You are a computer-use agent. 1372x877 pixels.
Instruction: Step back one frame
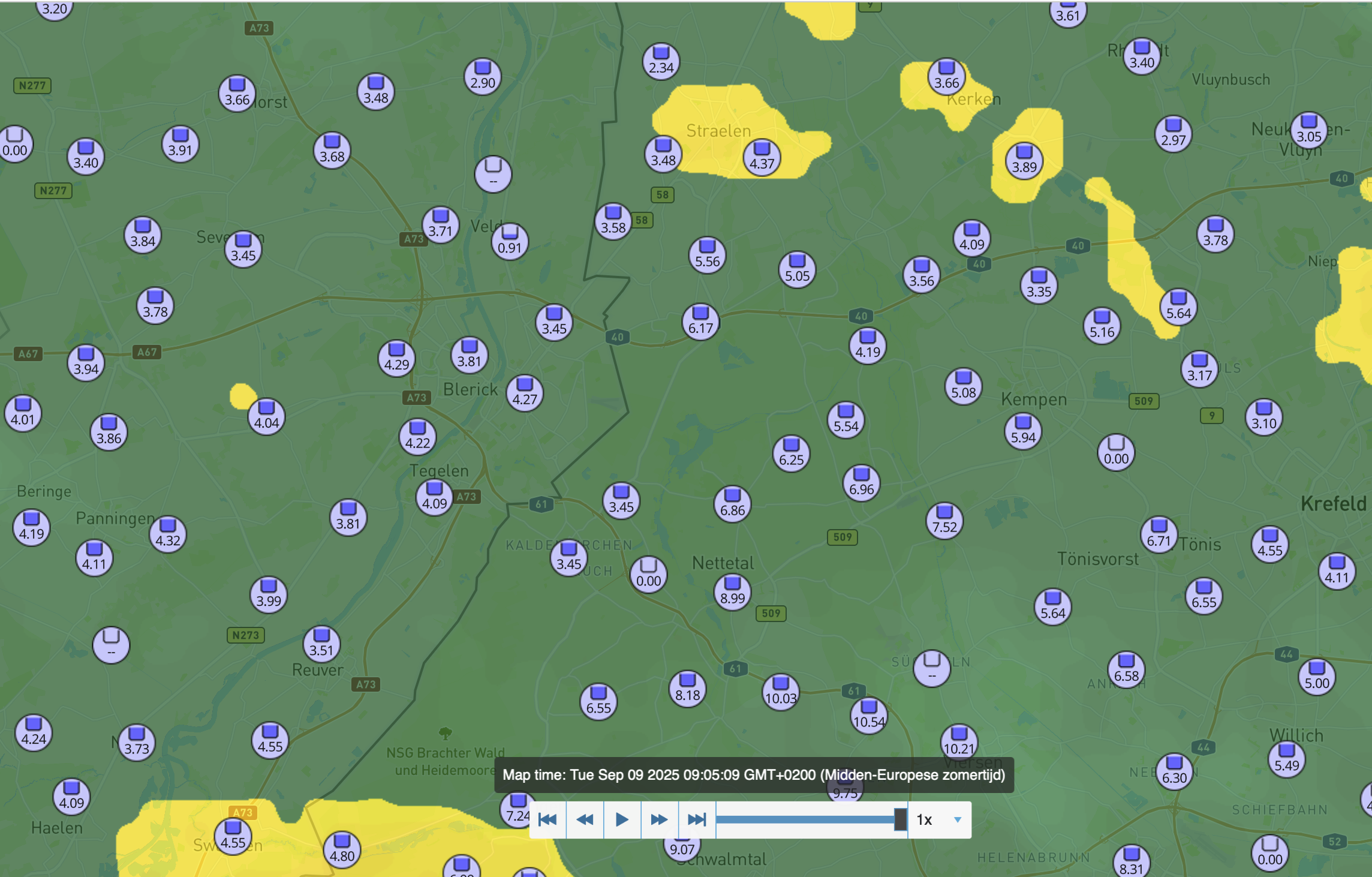[585, 819]
